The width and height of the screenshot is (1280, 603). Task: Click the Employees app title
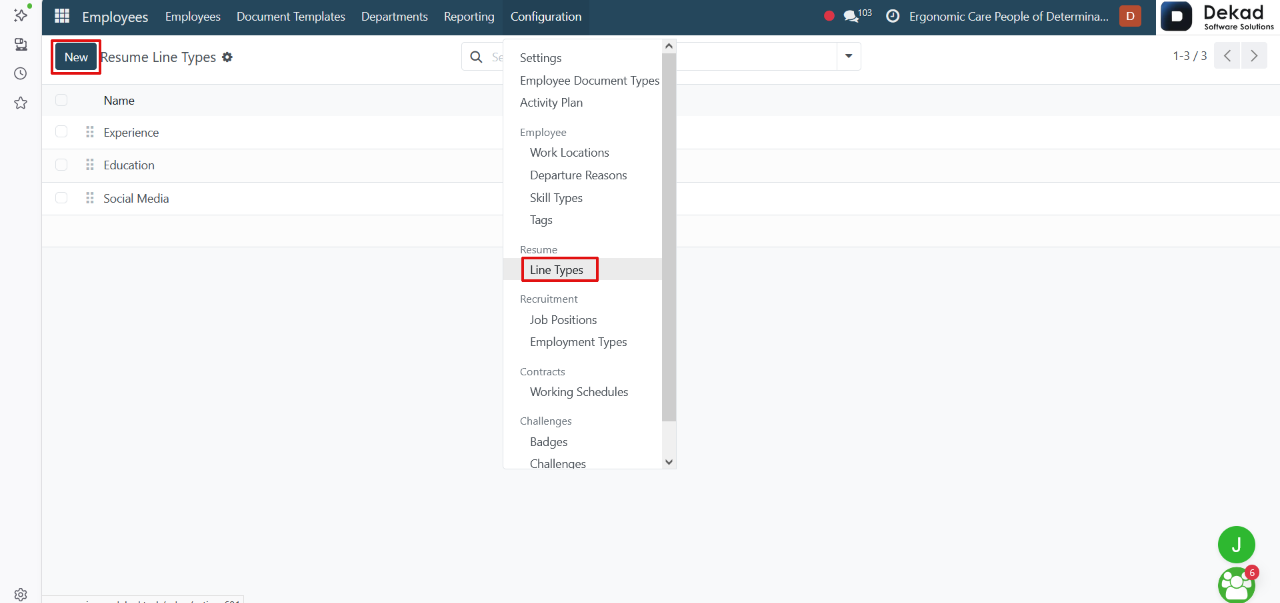[115, 17]
